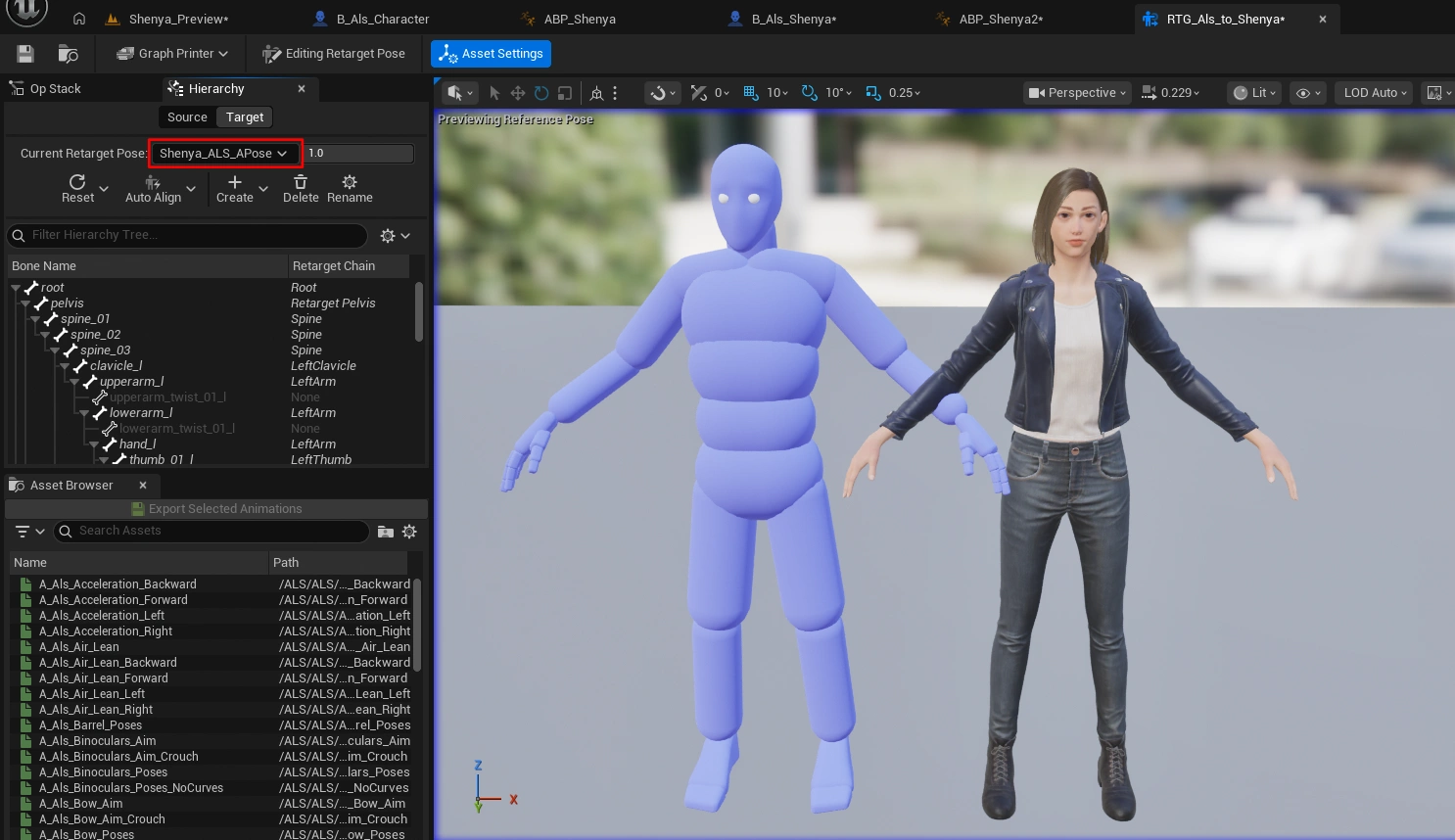Click the Filter Hierarchy Tree search field
The height and width of the screenshot is (840, 1455).
tap(187, 235)
